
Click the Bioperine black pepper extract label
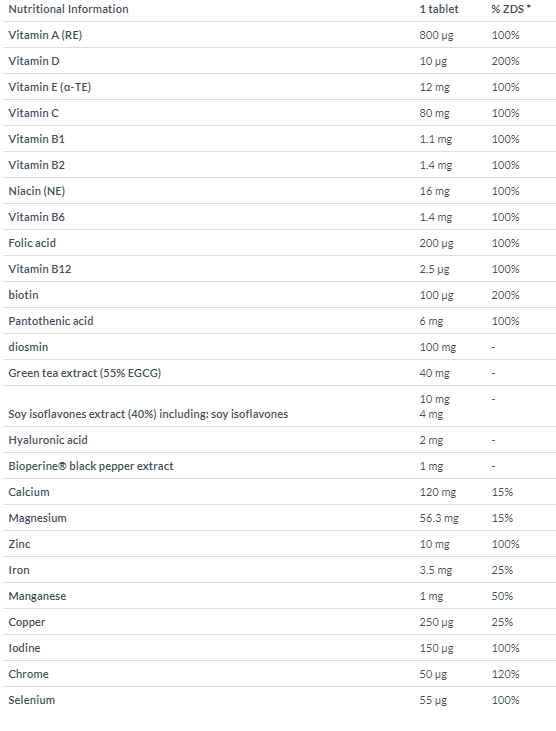(91, 466)
